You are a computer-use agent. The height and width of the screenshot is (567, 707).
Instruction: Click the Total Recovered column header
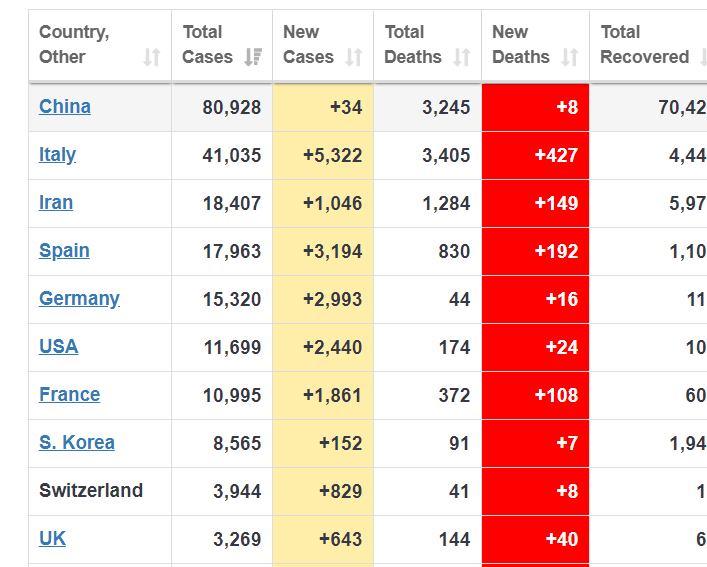pos(648,45)
